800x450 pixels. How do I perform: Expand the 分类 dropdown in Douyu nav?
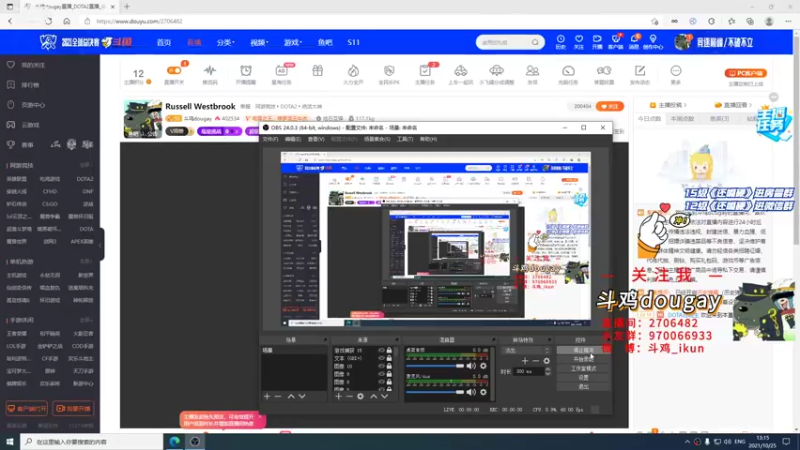[225, 42]
